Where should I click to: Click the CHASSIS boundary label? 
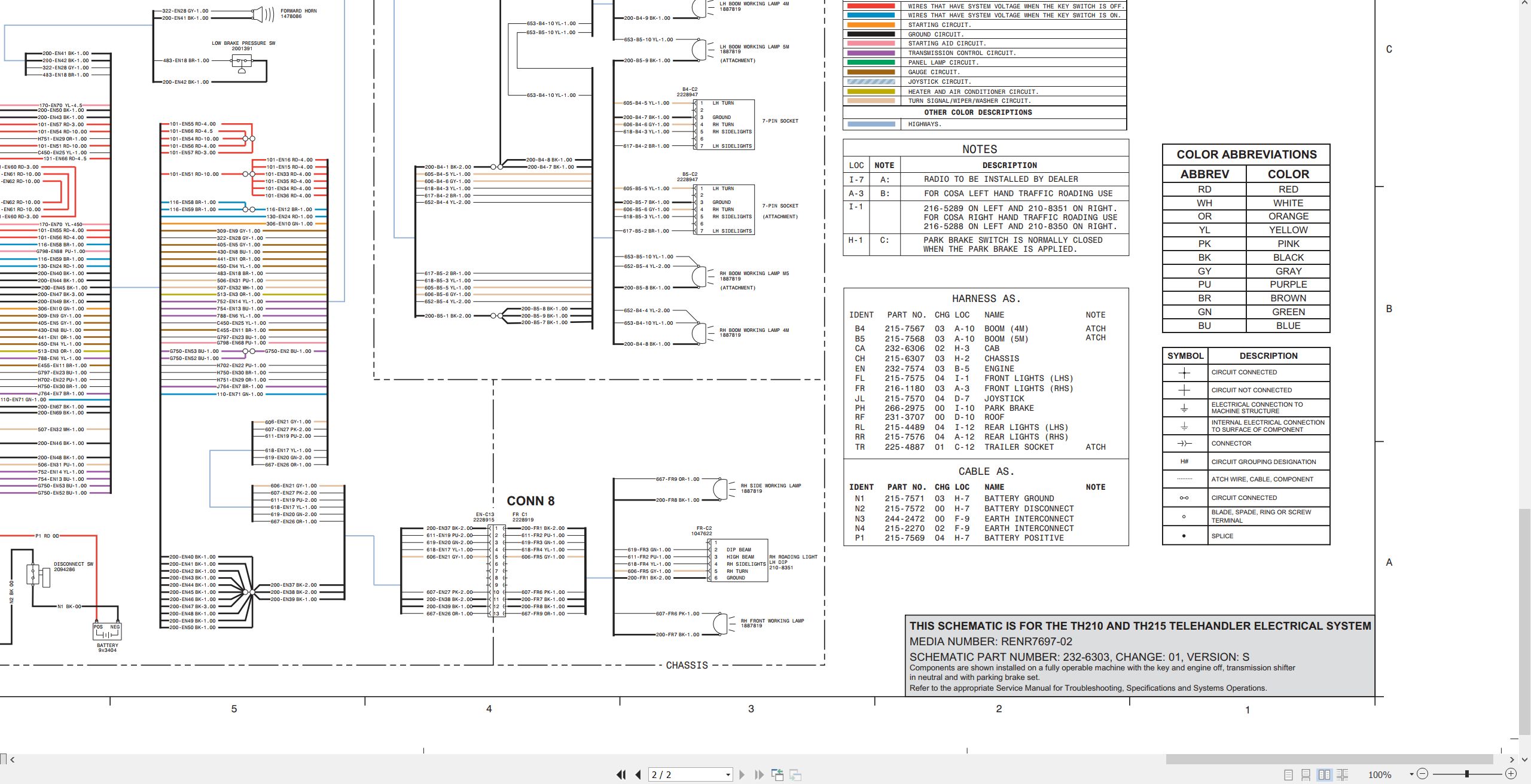(687, 665)
